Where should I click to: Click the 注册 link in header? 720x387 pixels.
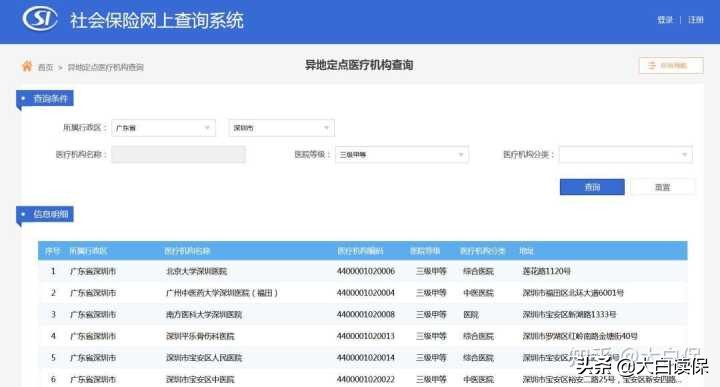pos(696,20)
